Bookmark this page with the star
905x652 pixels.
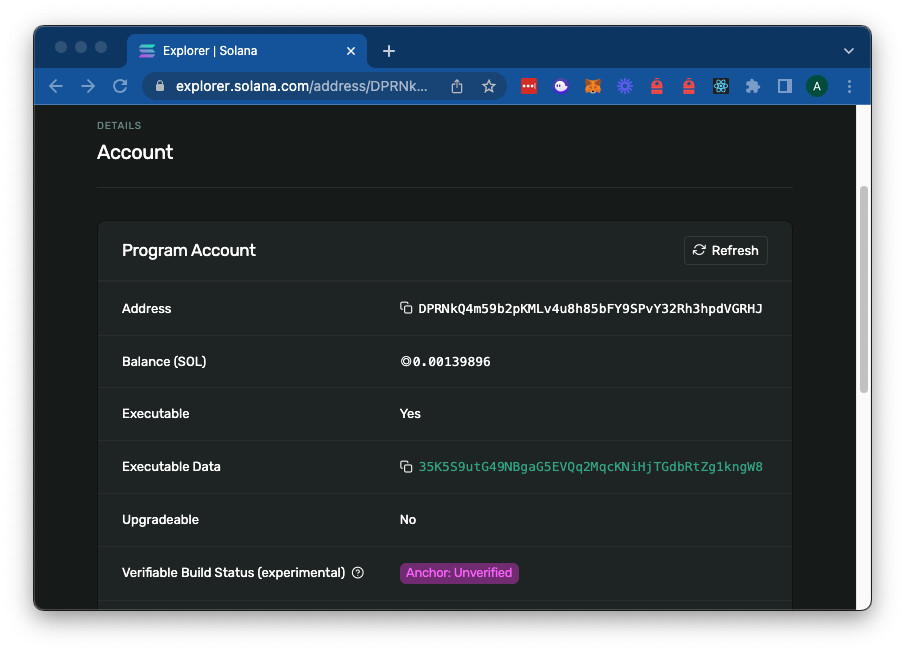489,87
